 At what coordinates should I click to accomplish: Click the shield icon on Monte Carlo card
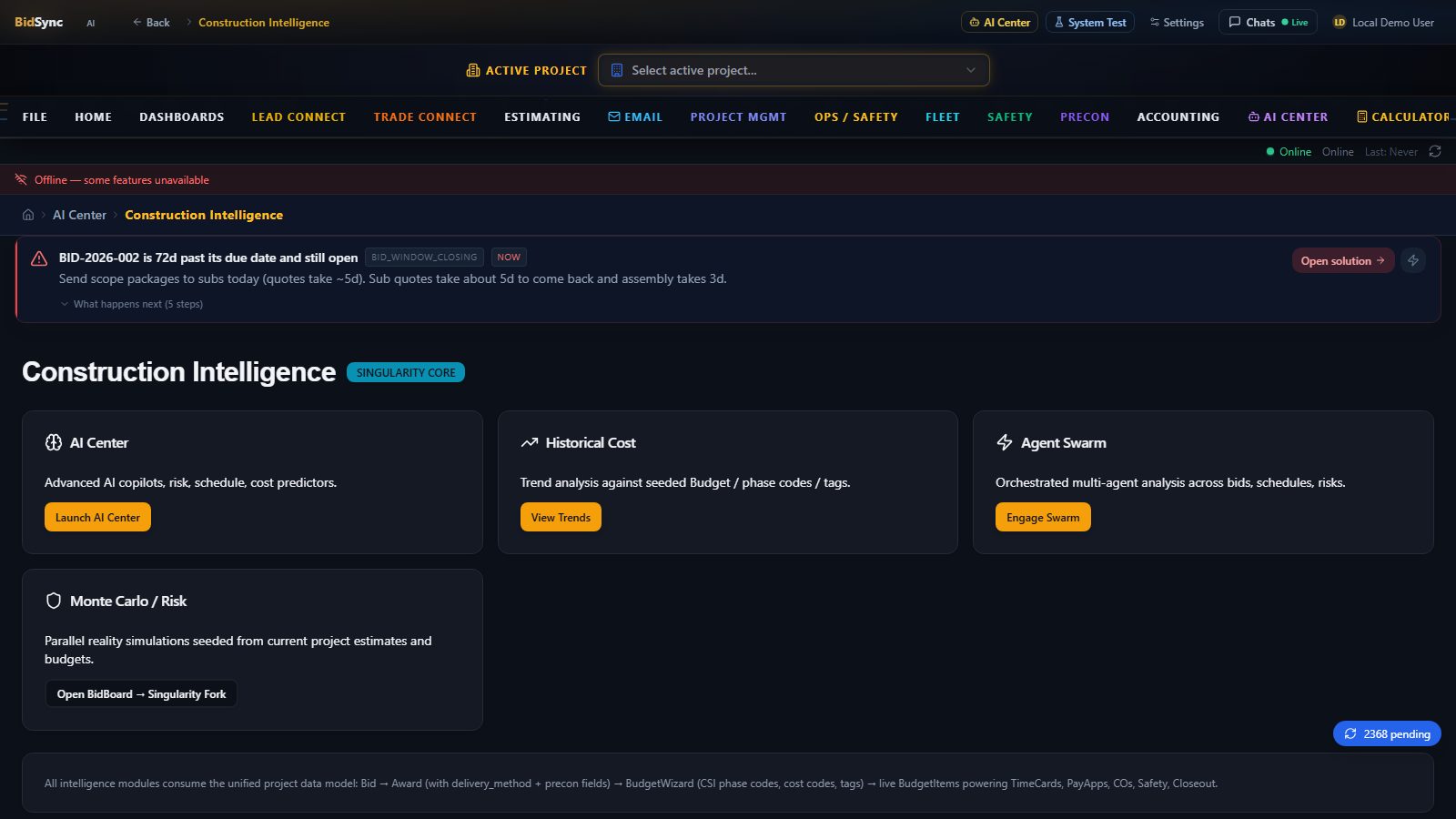click(54, 601)
